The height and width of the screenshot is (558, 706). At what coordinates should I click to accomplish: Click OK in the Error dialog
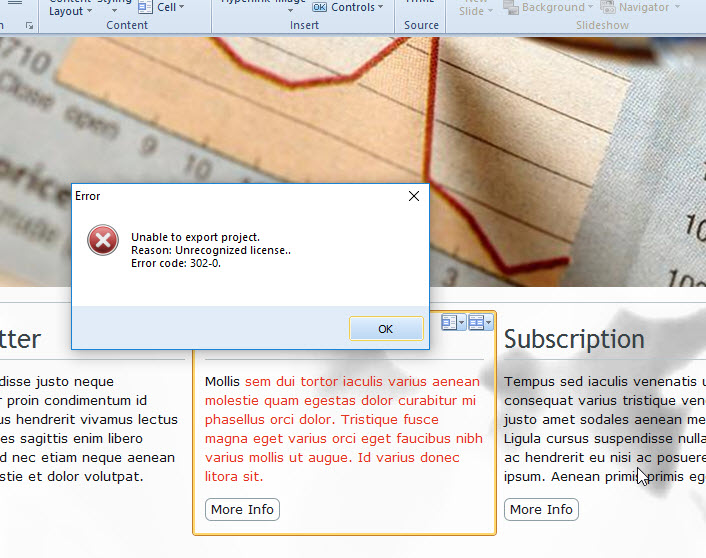click(x=386, y=329)
